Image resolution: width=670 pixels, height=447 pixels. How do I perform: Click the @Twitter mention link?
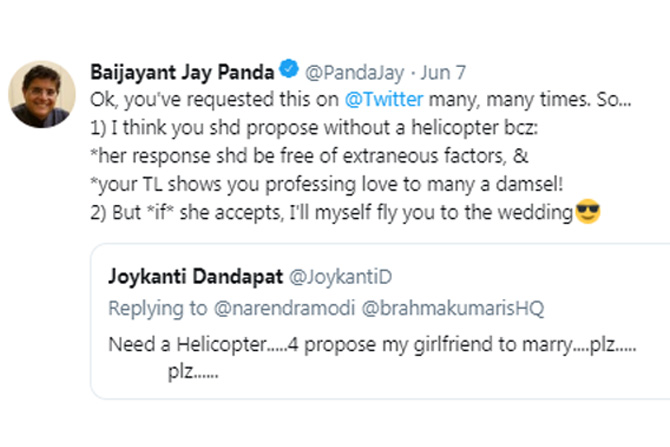tap(386, 100)
